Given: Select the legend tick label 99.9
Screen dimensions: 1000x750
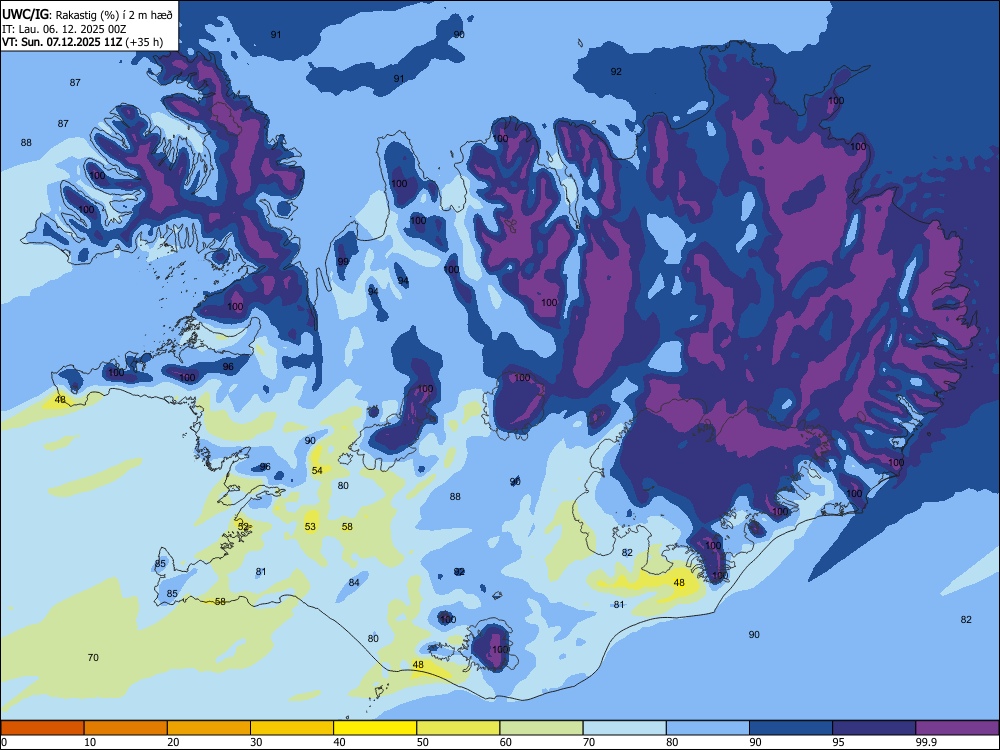Looking at the screenshot, I should coord(925,742).
